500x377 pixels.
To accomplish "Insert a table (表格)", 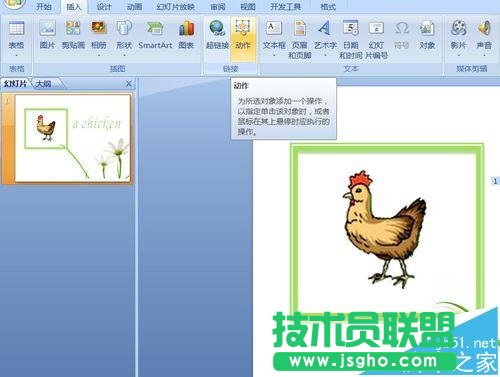I will 16,38.
